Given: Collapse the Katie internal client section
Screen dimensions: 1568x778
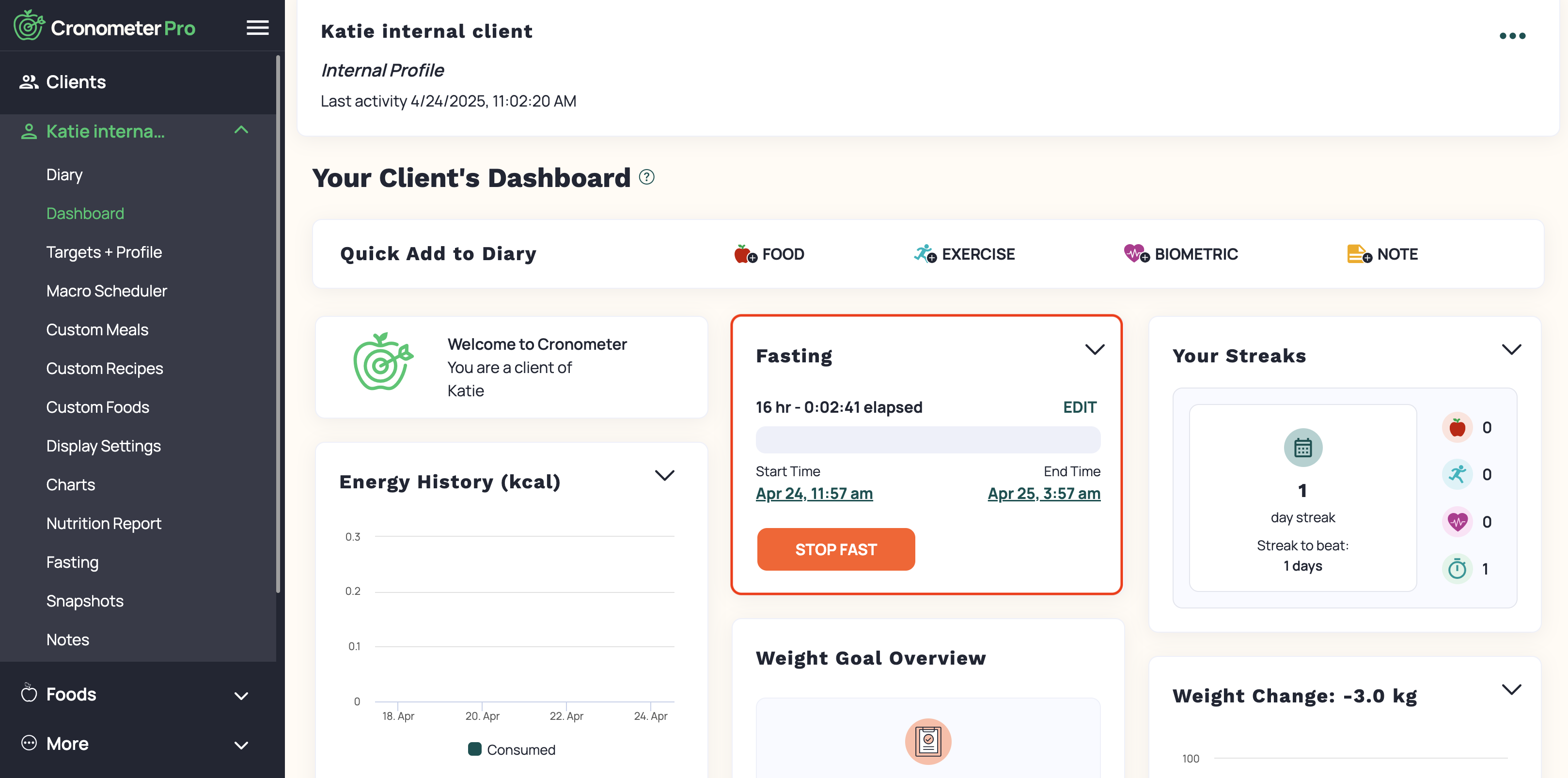Looking at the screenshot, I should tap(241, 130).
